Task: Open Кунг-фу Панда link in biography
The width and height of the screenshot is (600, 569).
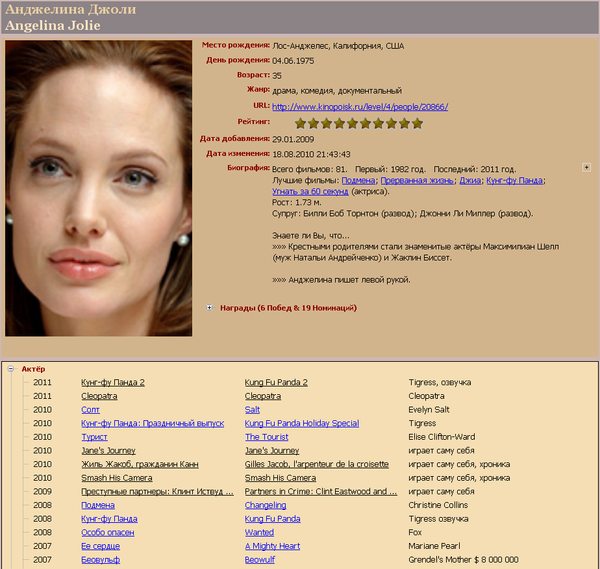Action: (x=515, y=180)
